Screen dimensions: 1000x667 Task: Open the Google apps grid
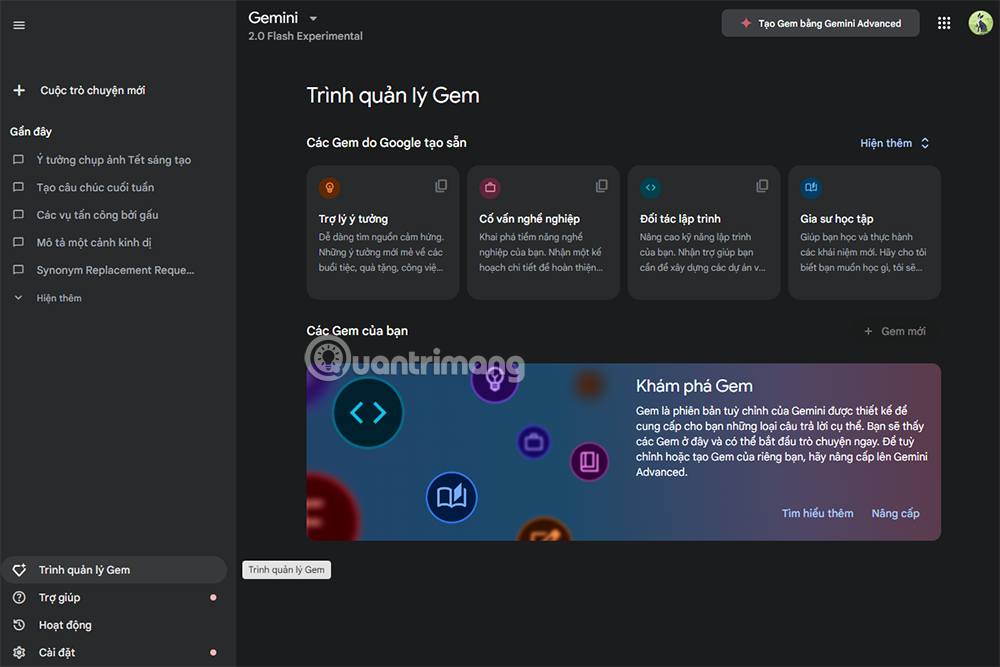(x=944, y=24)
